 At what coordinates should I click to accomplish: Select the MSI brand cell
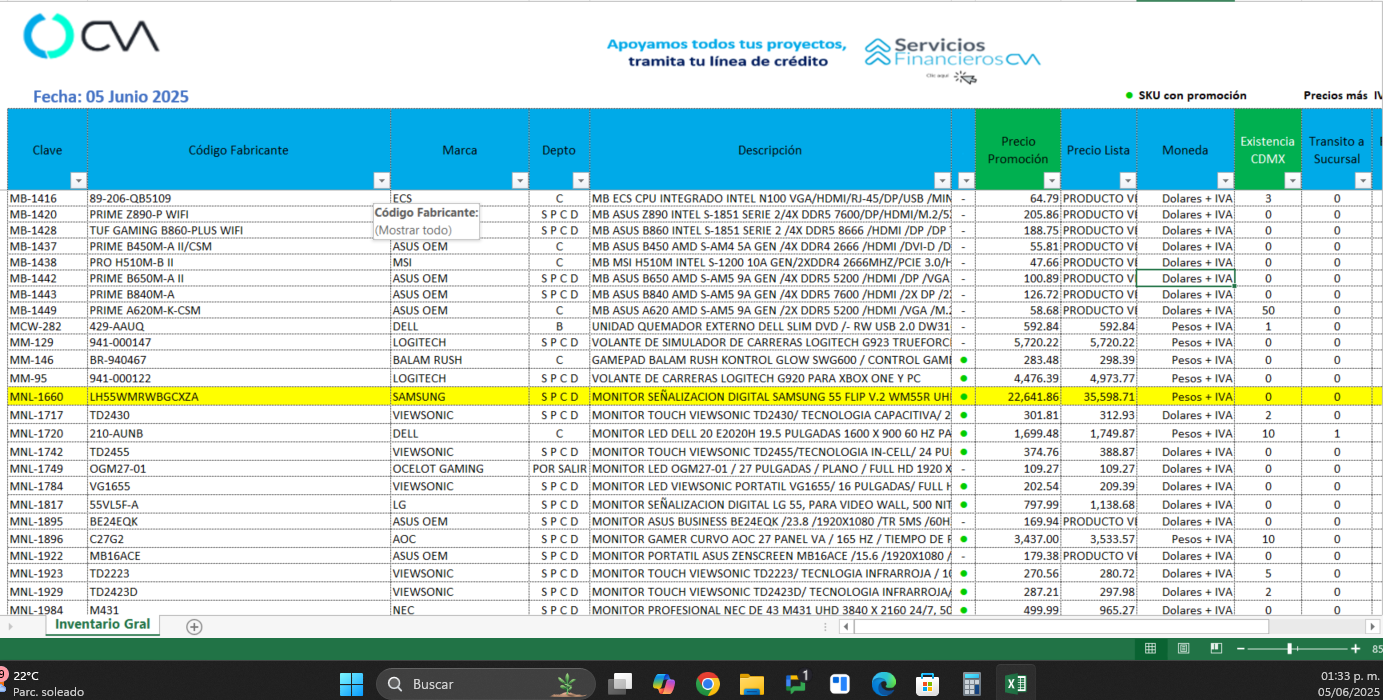pyautogui.click(x=460, y=262)
